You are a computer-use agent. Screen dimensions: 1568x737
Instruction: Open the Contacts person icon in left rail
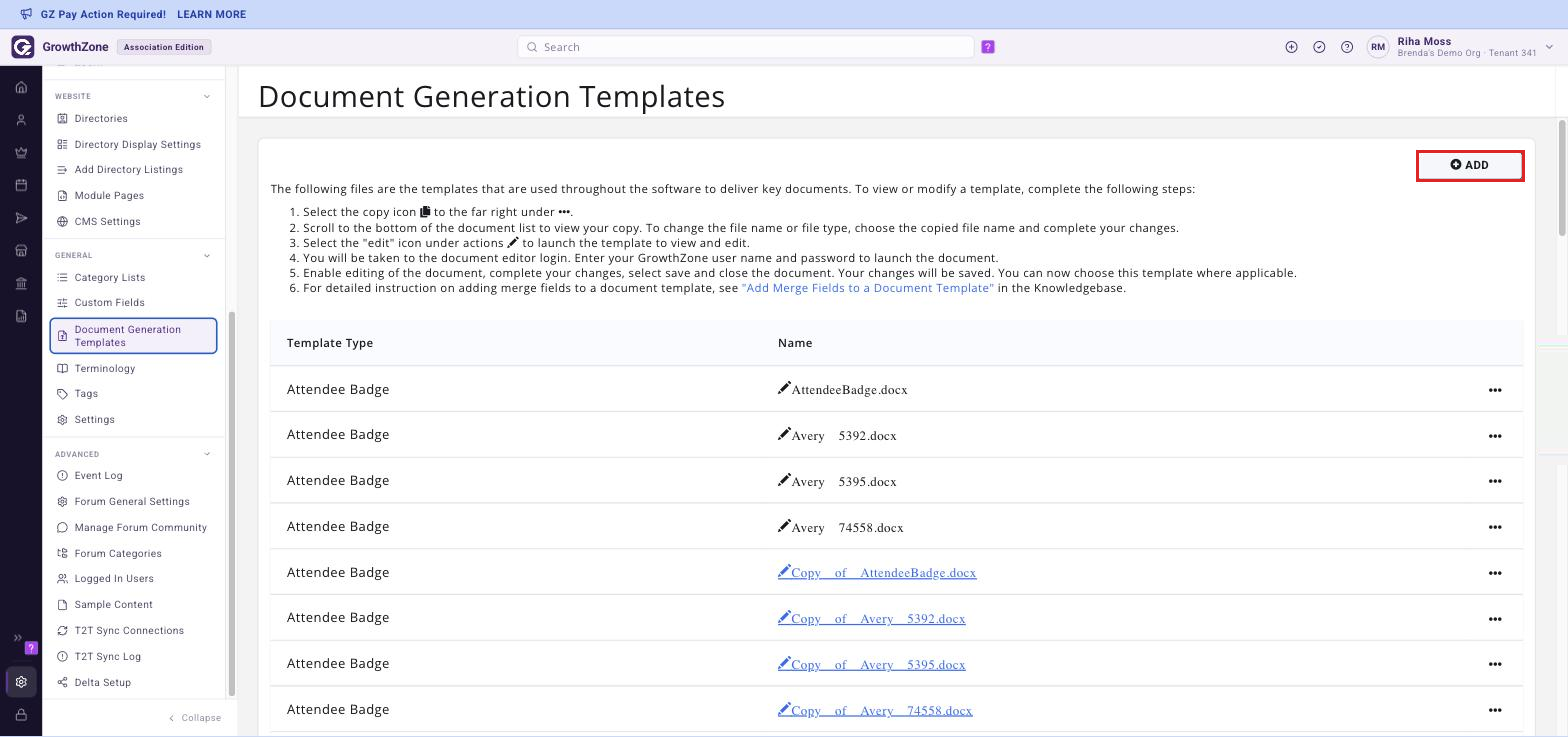21,120
